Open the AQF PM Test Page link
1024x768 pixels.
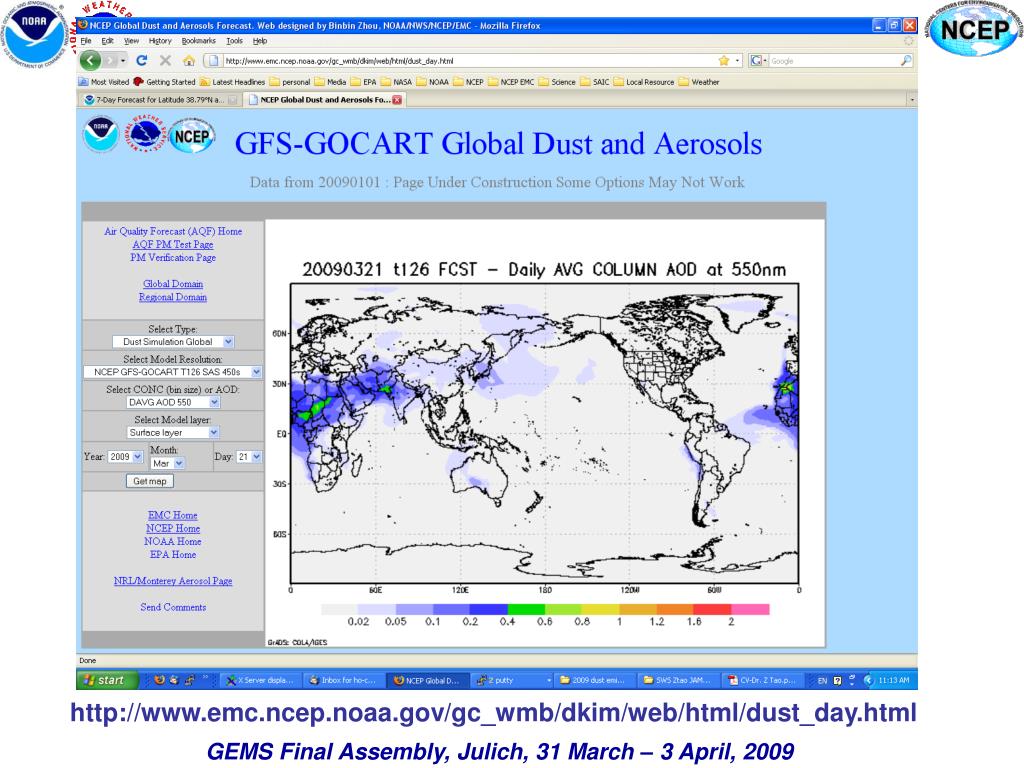[x=173, y=244]
